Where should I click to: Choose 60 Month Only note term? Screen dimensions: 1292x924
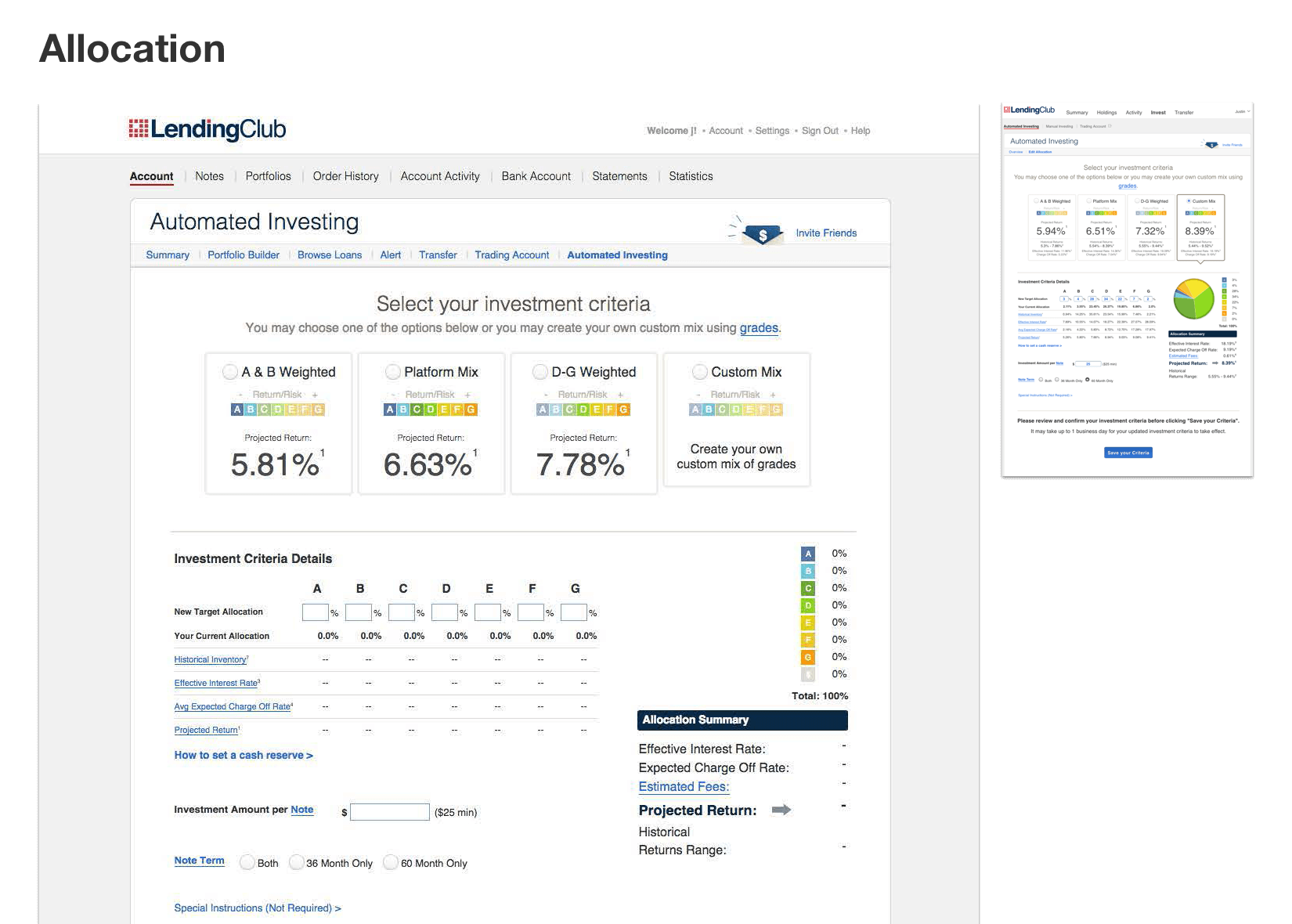coord(391,862)
